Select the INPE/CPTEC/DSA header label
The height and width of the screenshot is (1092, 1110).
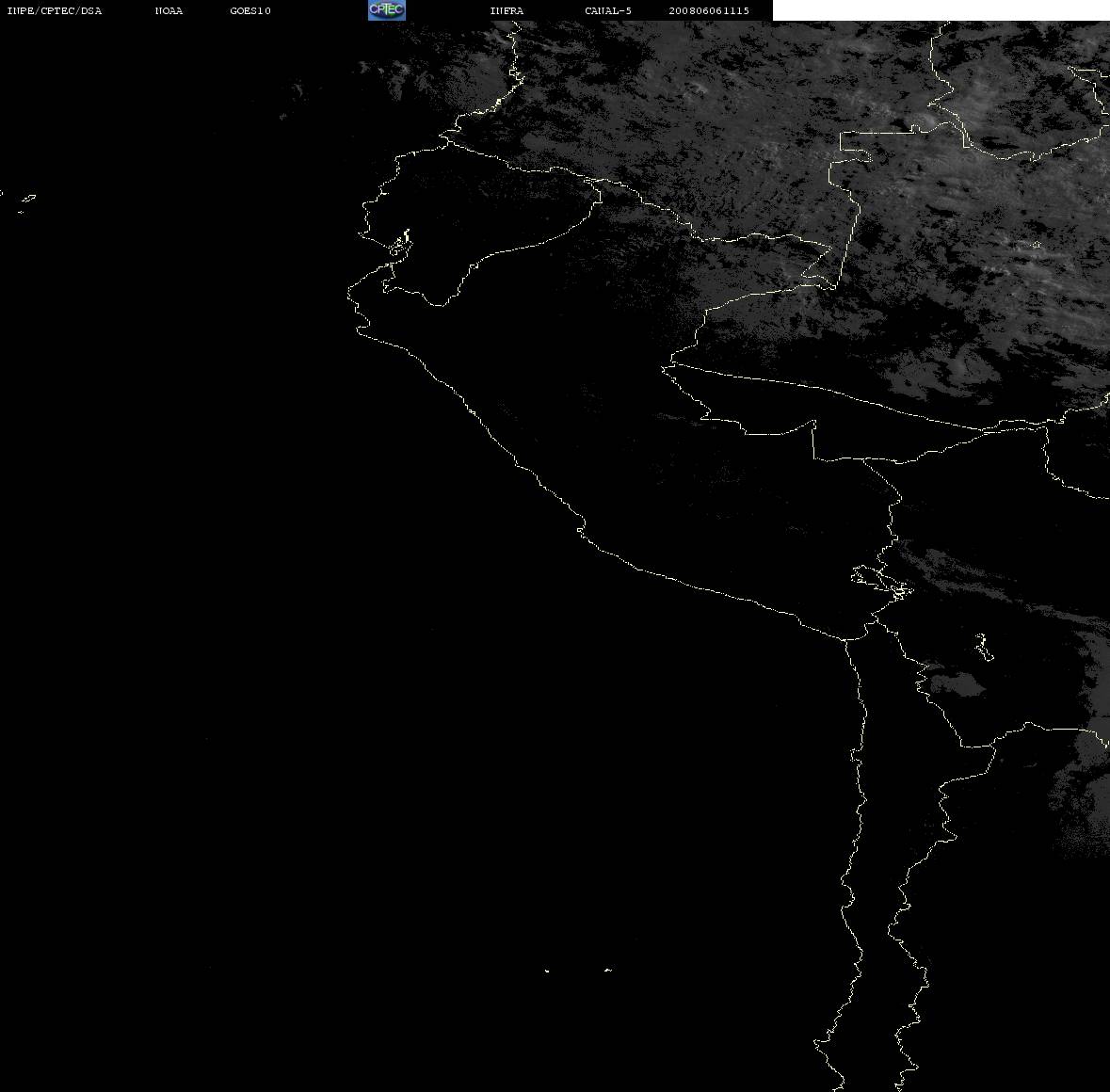(55, 10)
